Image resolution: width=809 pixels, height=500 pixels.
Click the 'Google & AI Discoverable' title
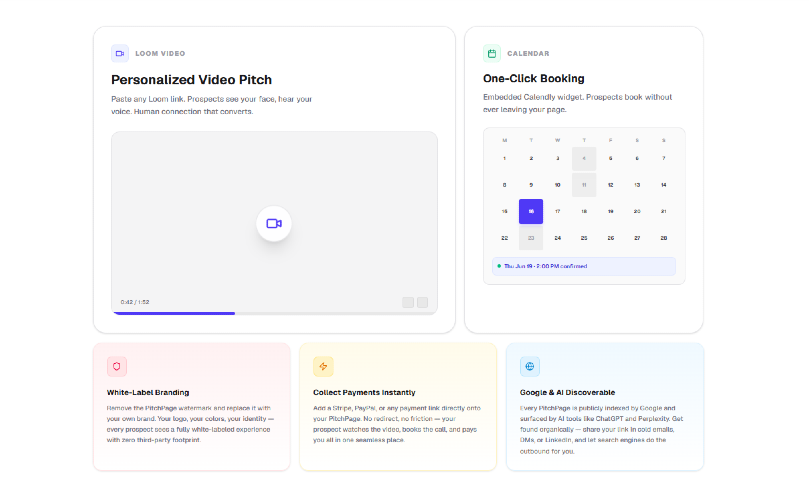click(568, 392)
